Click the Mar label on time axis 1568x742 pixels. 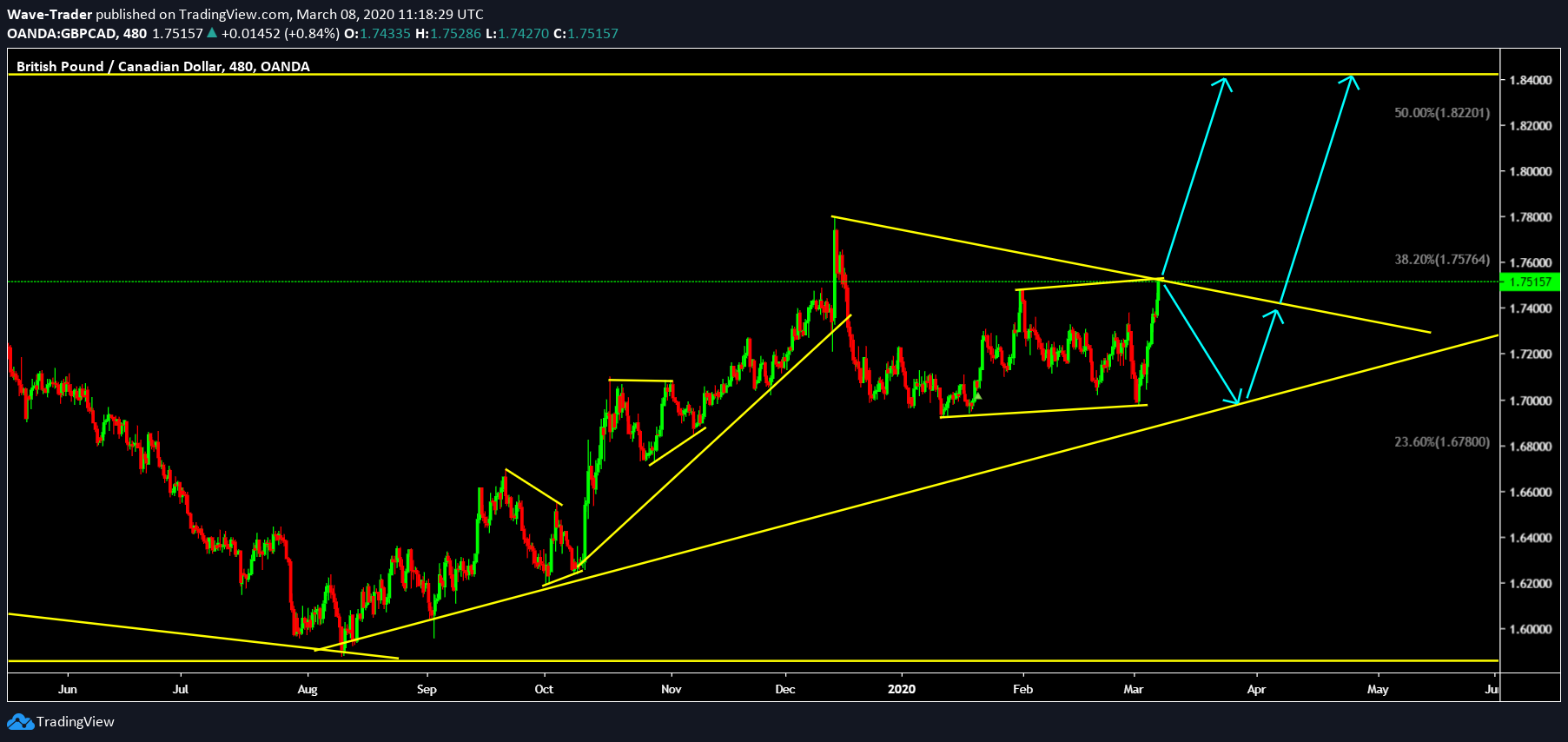point(1134,689)
